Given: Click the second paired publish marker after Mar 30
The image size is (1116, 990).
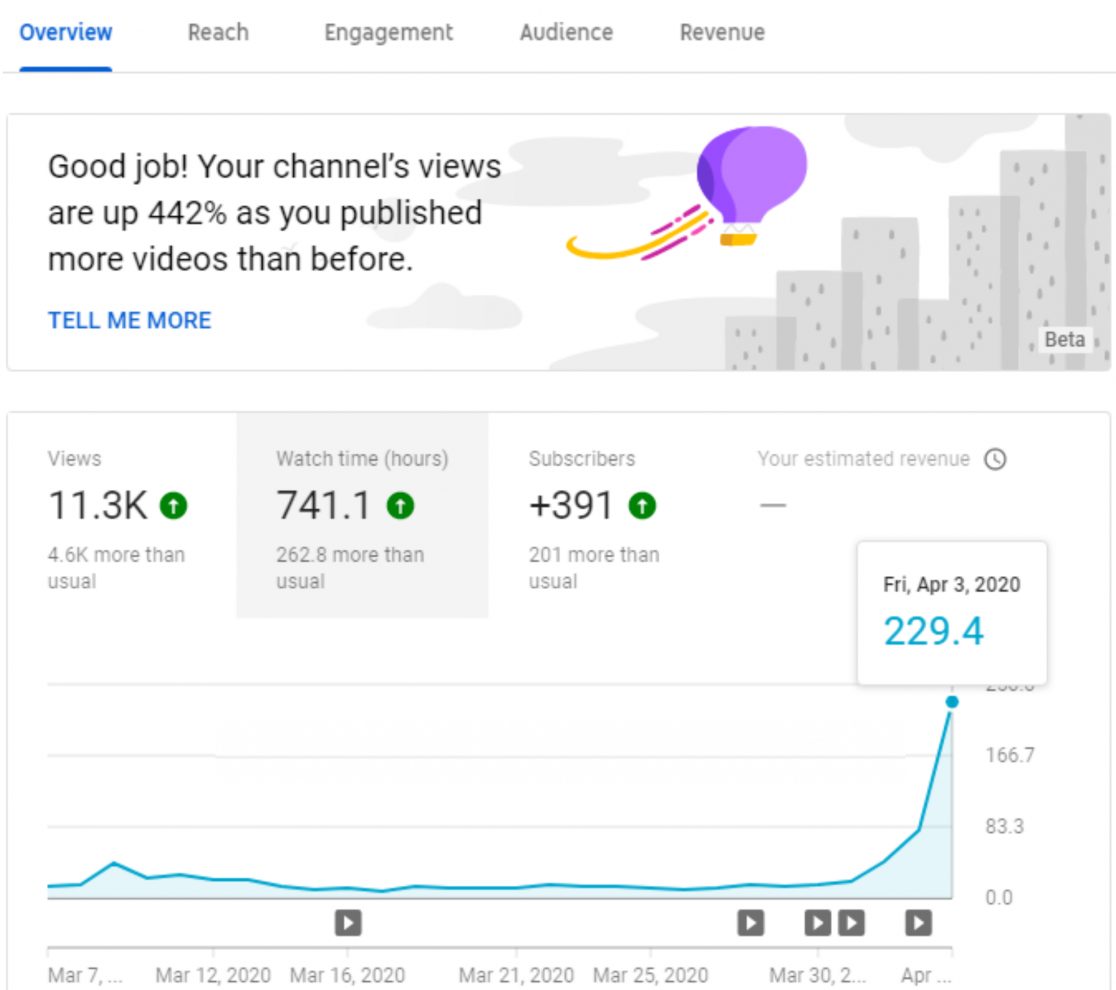Looking at the screenshot, I should [x=851, y=923].
